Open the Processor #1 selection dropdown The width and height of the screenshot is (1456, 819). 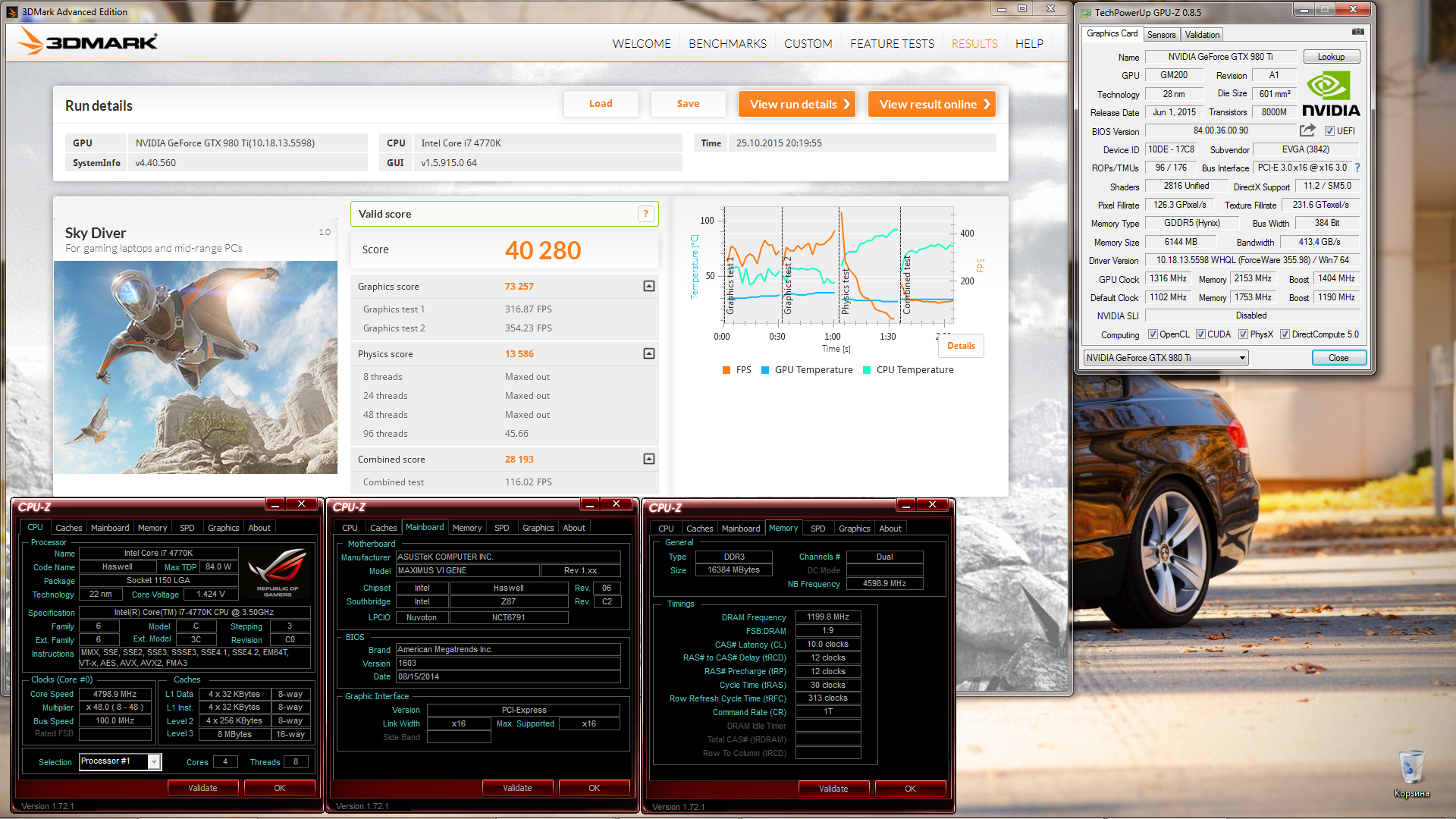click(x=120, y=761)
